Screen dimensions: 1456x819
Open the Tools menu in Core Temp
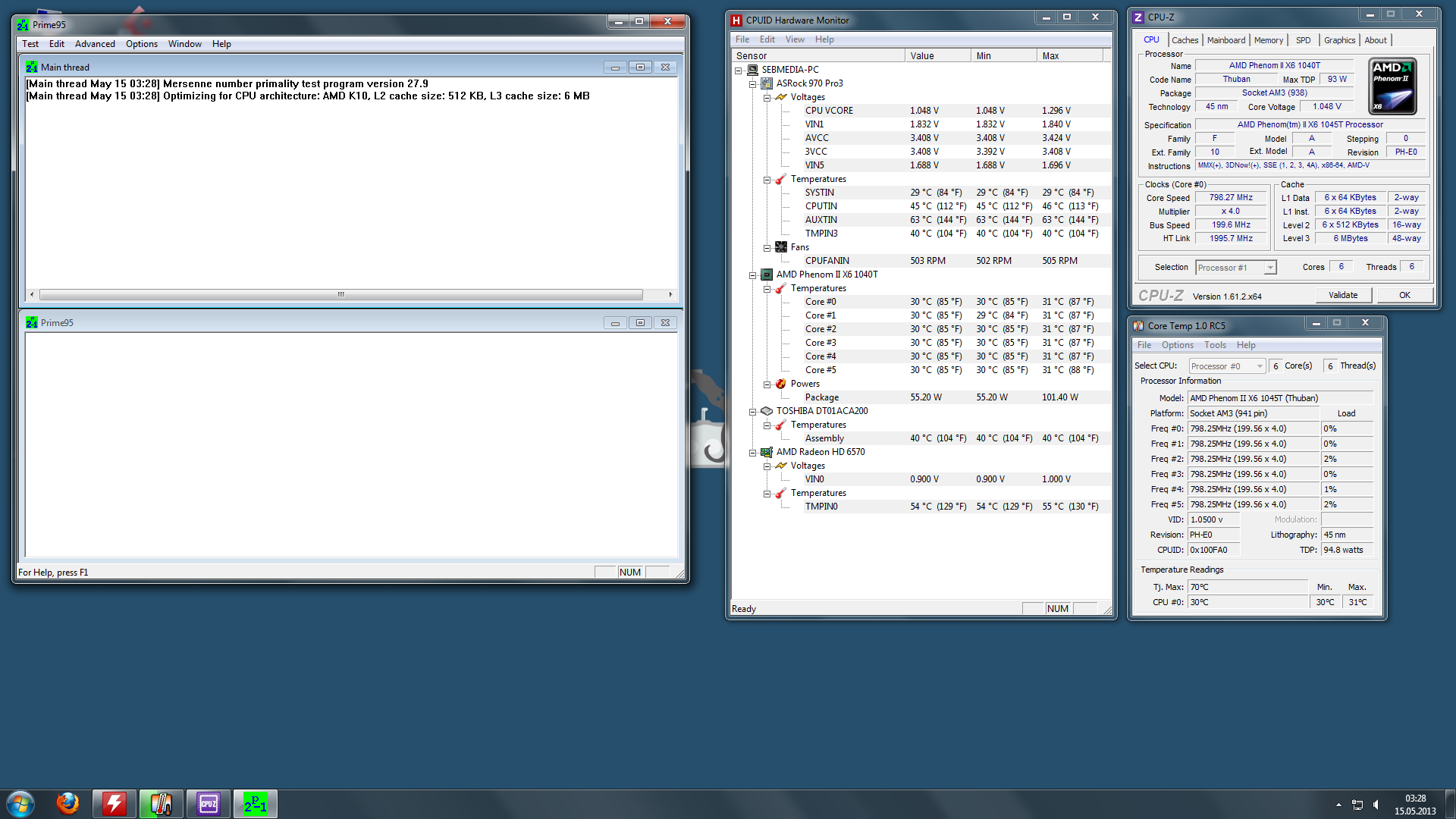tap(1214, 345)
